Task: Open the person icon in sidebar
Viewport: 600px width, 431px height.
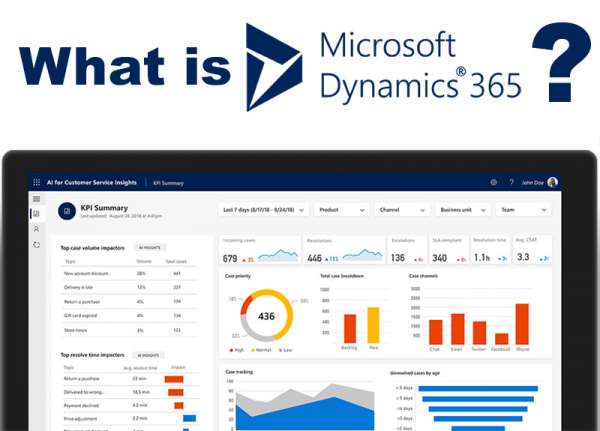Action: point(36,229)
